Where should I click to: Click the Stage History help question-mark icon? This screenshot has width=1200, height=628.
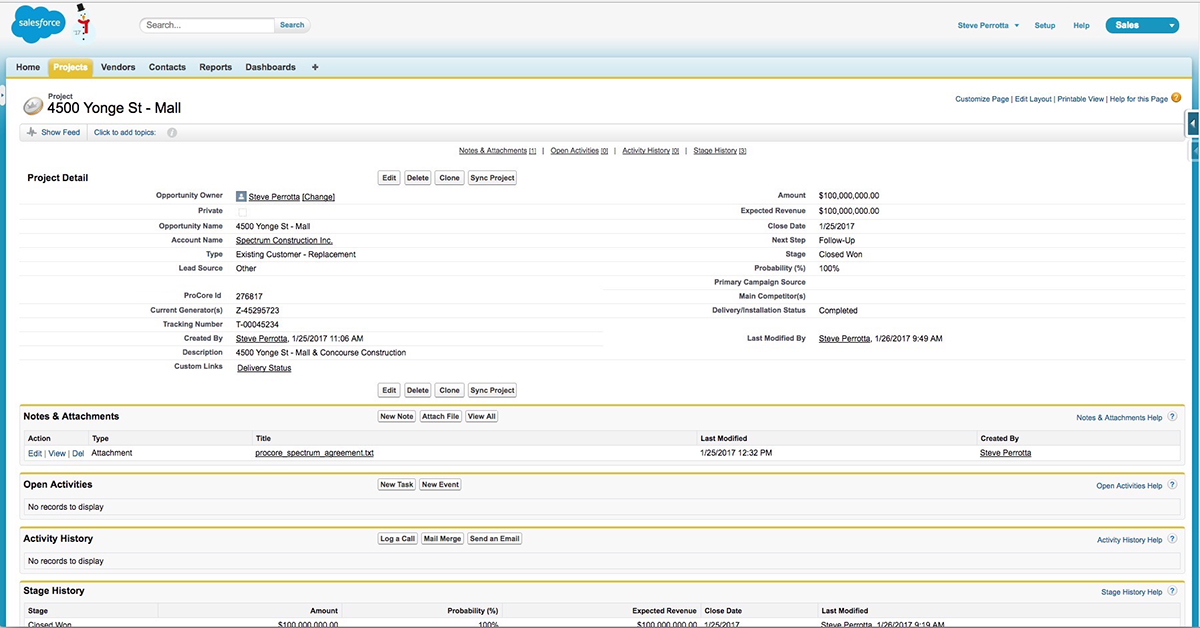click(x=1172, y=592)
